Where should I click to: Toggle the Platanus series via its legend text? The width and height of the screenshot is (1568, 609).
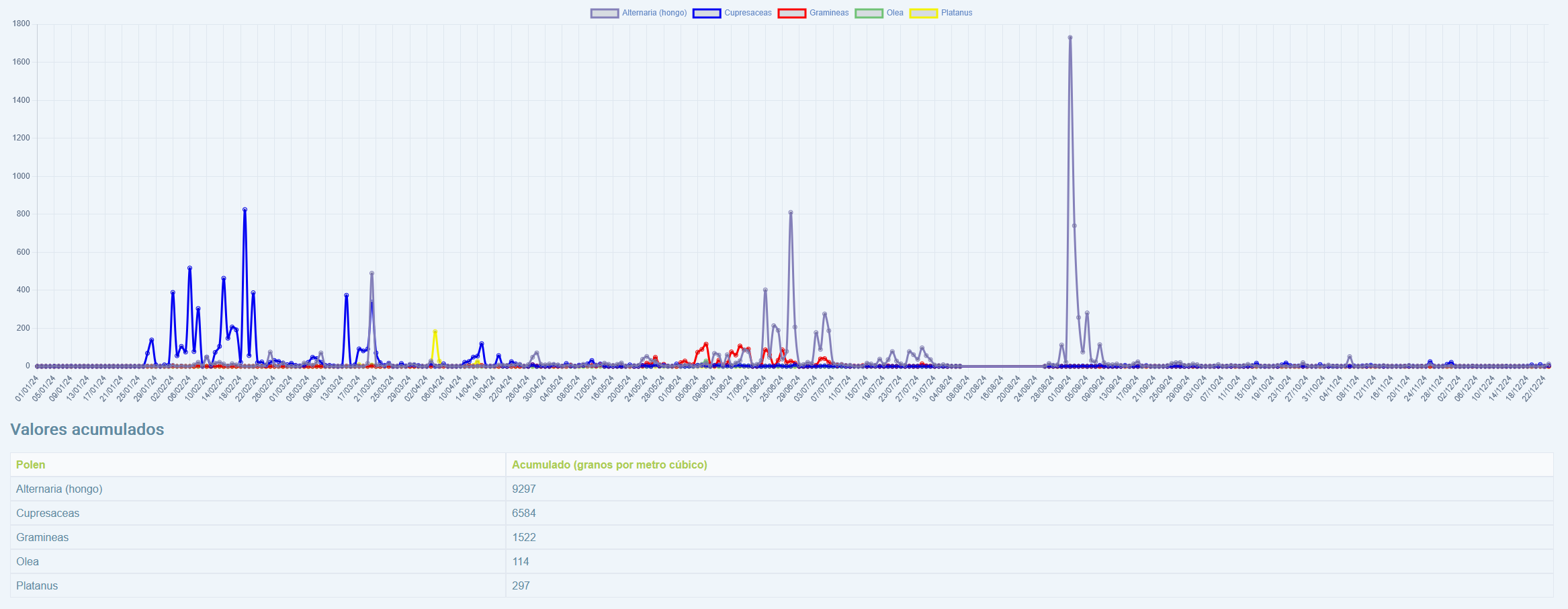[x=957, y=13]
